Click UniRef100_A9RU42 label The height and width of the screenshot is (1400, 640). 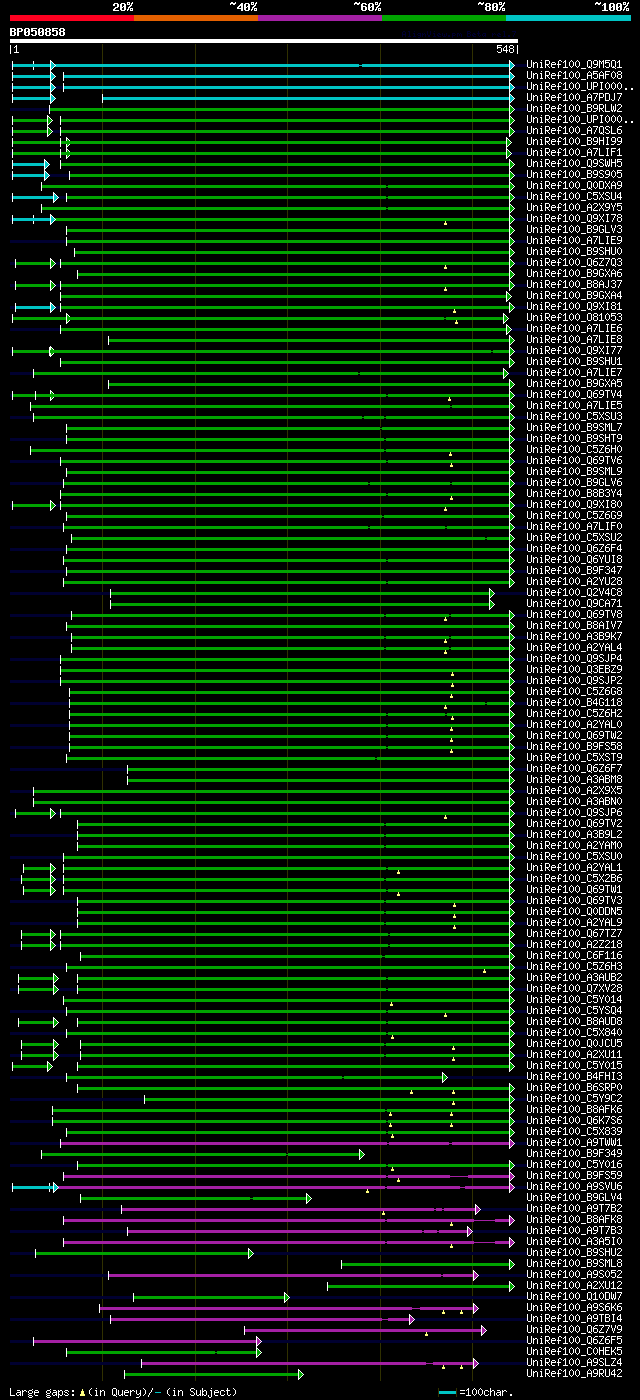[576, 1373]
